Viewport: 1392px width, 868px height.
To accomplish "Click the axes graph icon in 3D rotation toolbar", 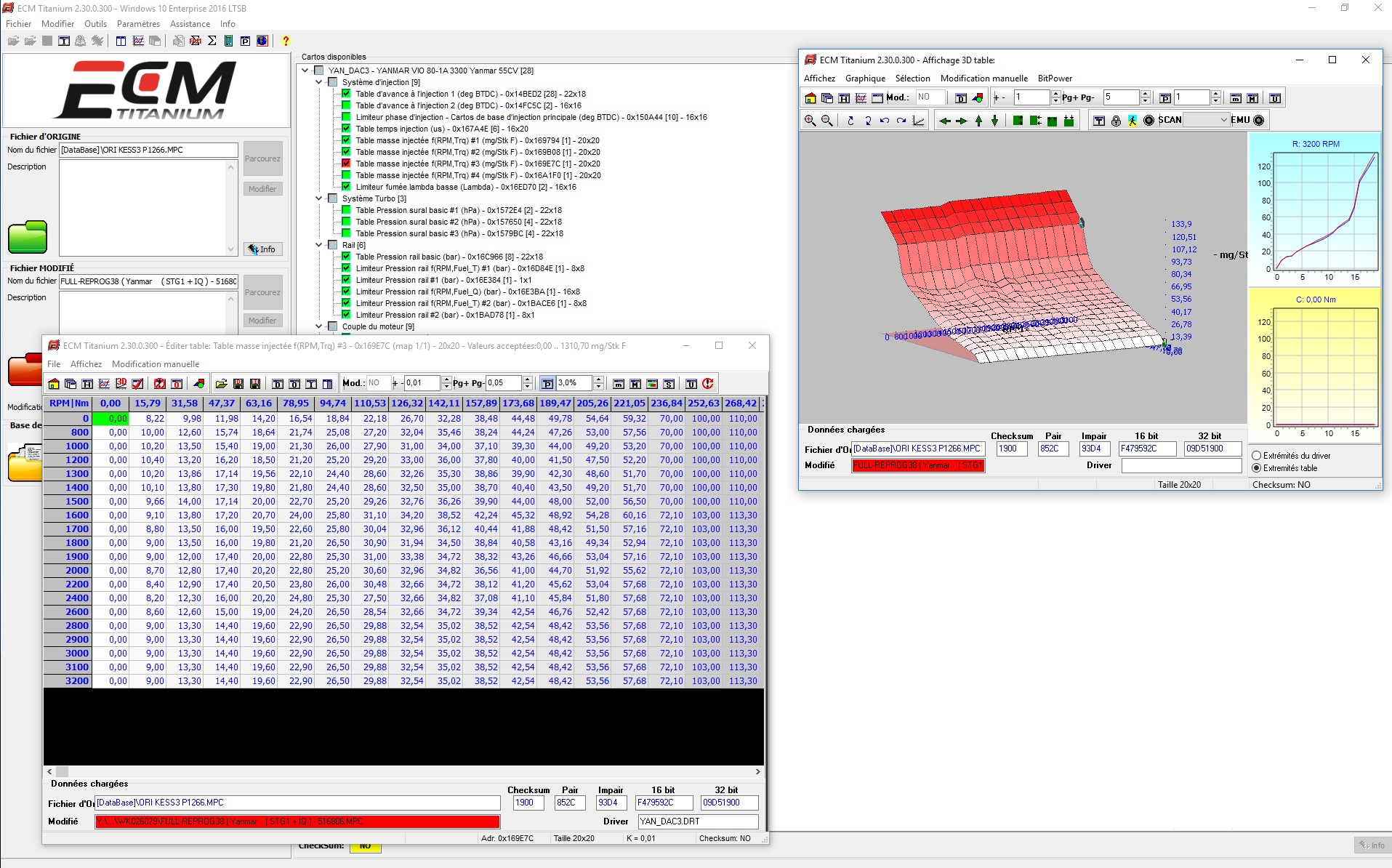I will 919,120.
